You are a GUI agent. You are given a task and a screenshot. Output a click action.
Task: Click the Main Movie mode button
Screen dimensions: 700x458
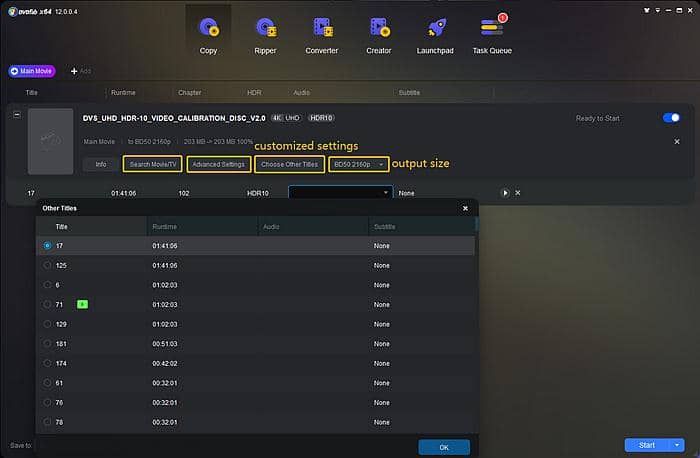(x=32, y=71)
